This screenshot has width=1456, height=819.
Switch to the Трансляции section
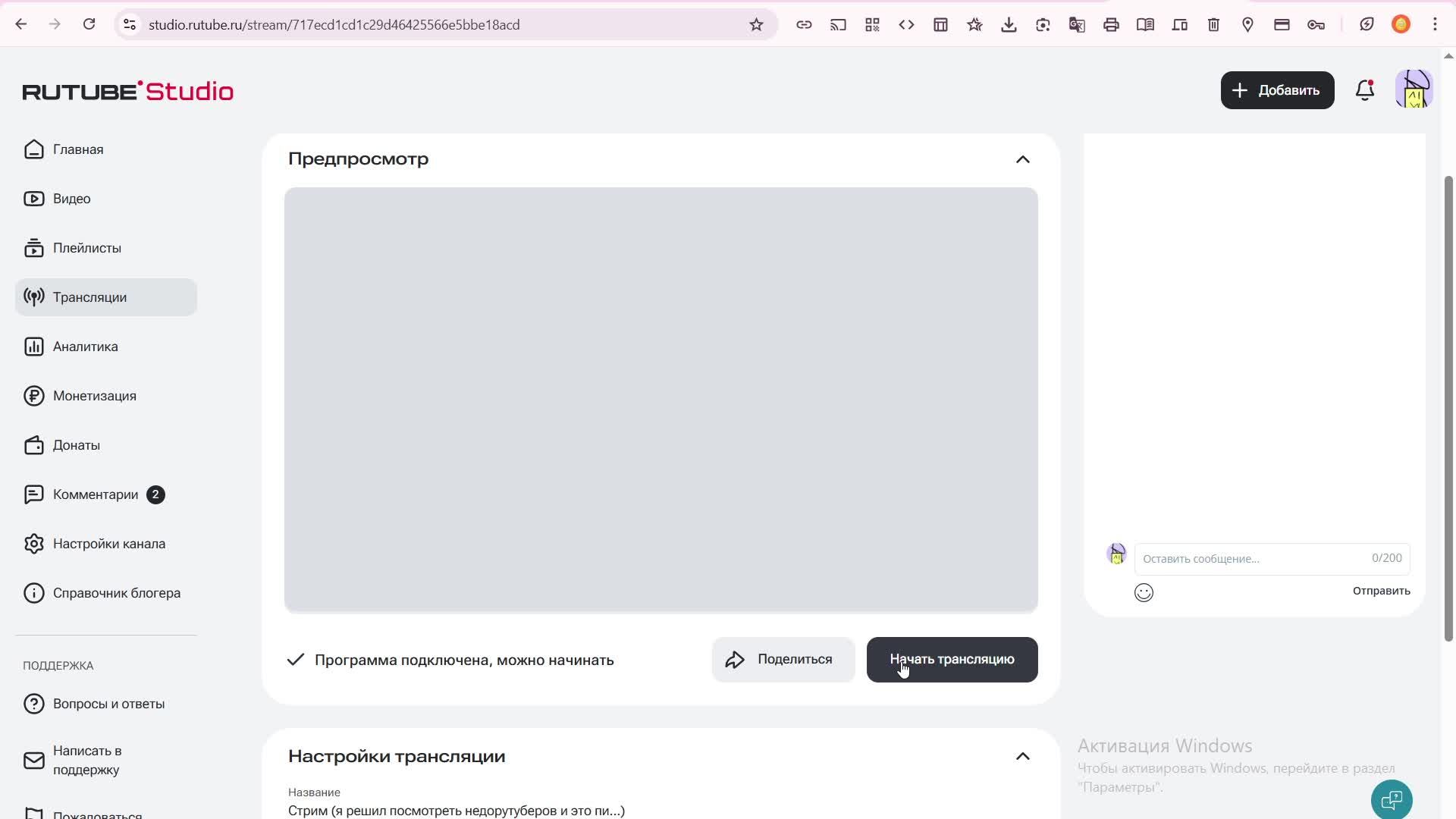(x=90, y=297)
